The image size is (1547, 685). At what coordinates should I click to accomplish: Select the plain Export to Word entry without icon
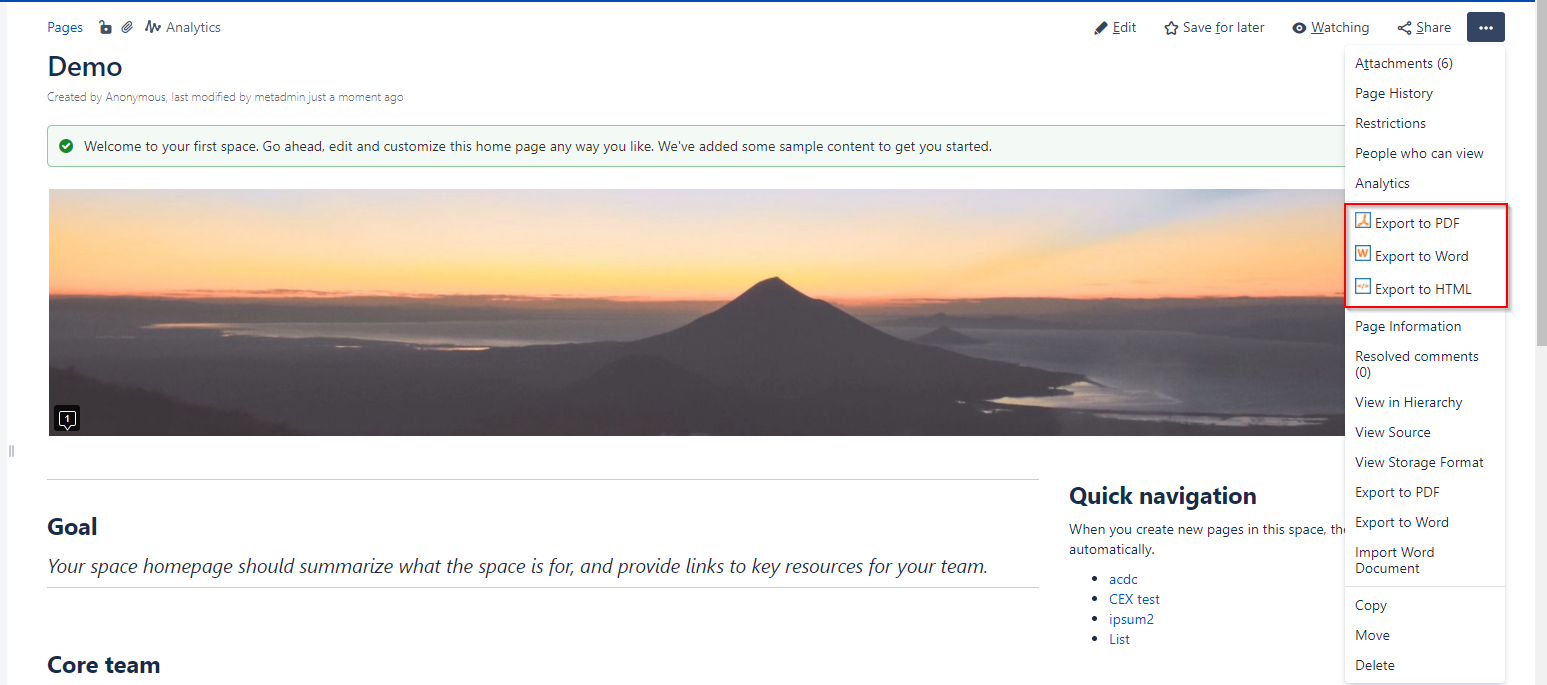[x=1425, y=522]
